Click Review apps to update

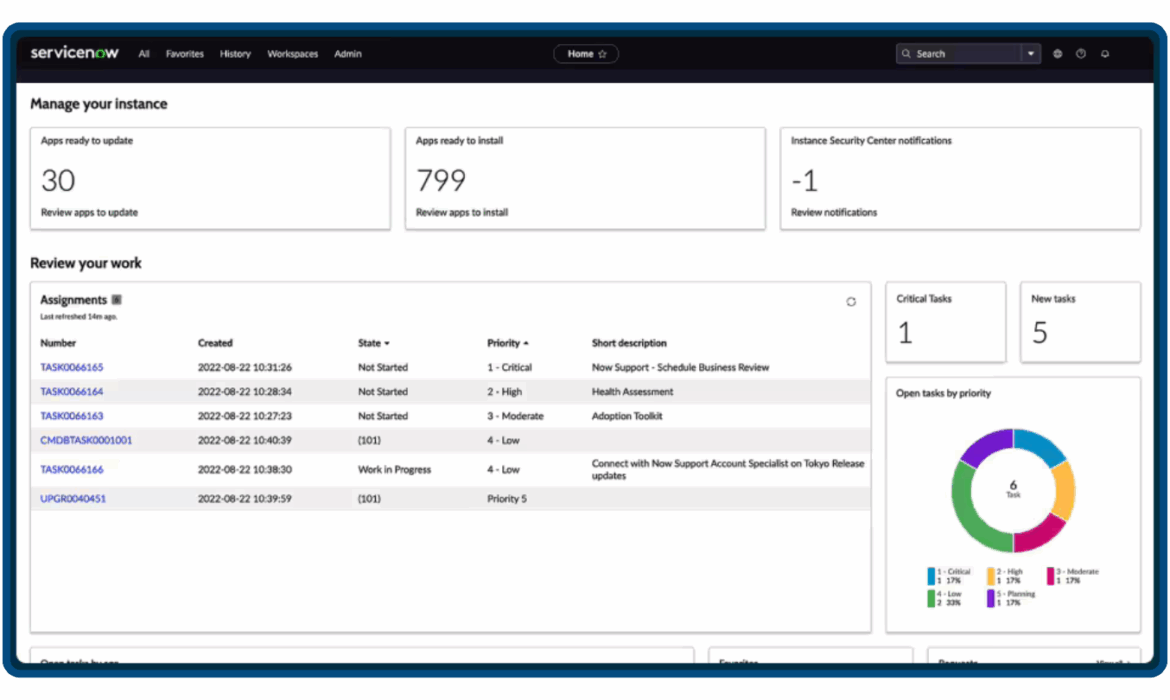90,212
